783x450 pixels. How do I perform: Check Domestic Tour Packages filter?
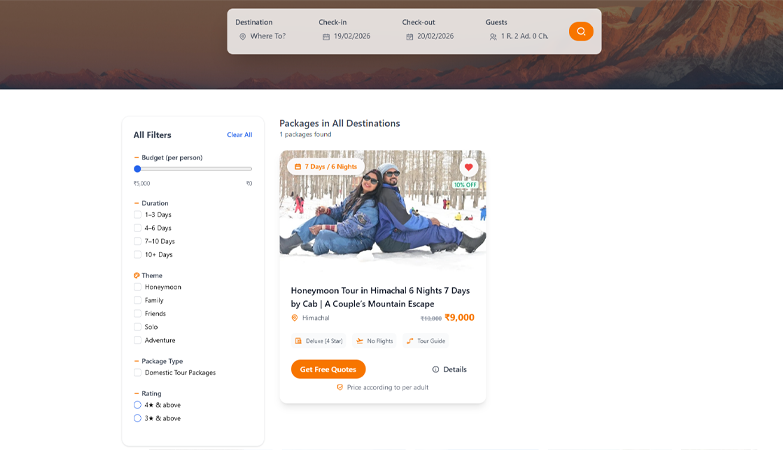138,373
